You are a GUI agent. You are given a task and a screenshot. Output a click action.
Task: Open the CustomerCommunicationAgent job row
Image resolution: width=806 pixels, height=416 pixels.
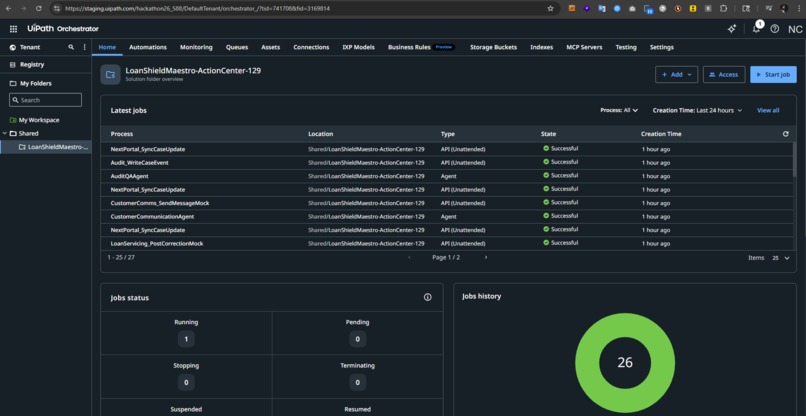[447, 216]
